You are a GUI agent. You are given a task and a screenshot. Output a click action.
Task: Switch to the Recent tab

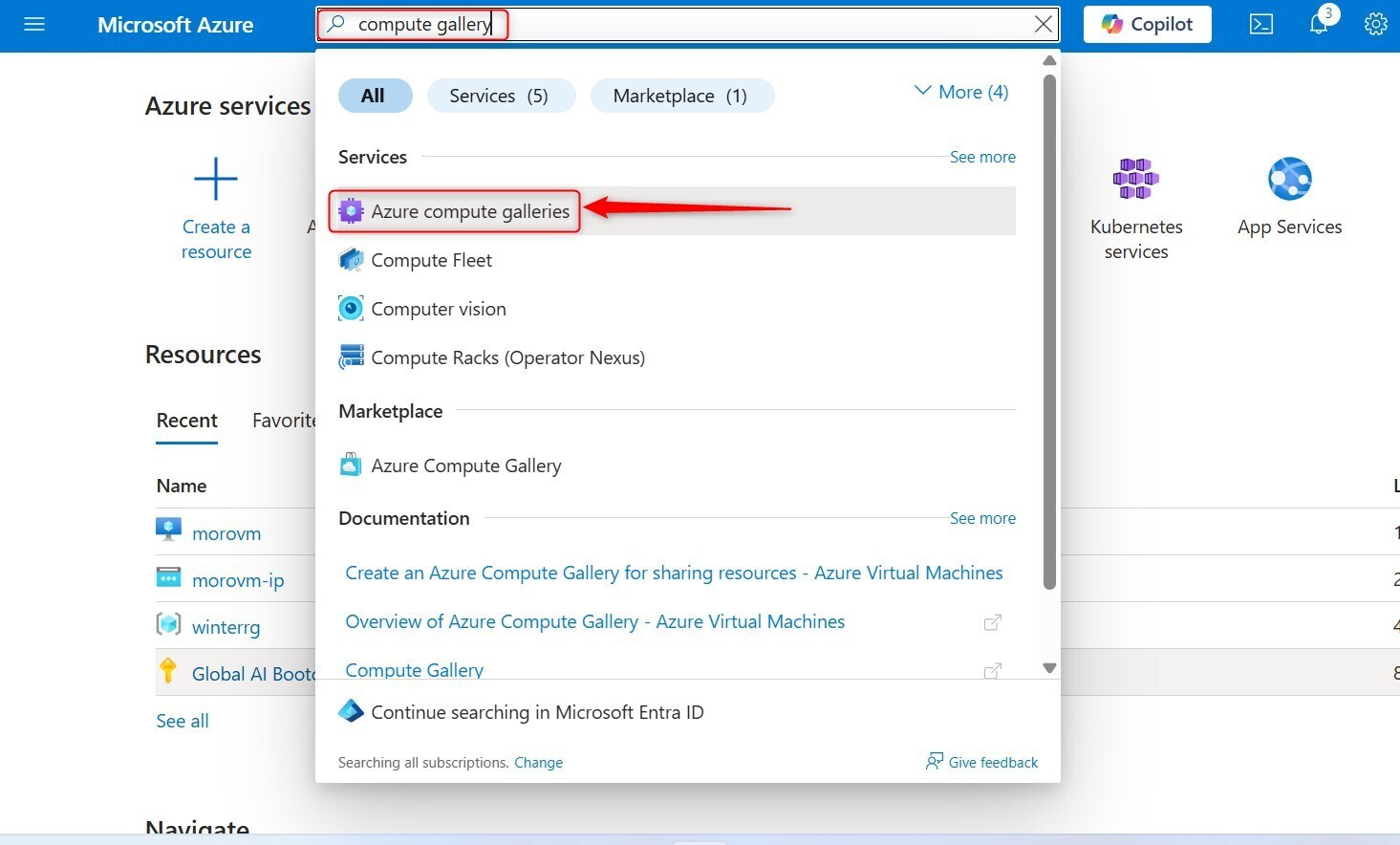pos(187,421)
